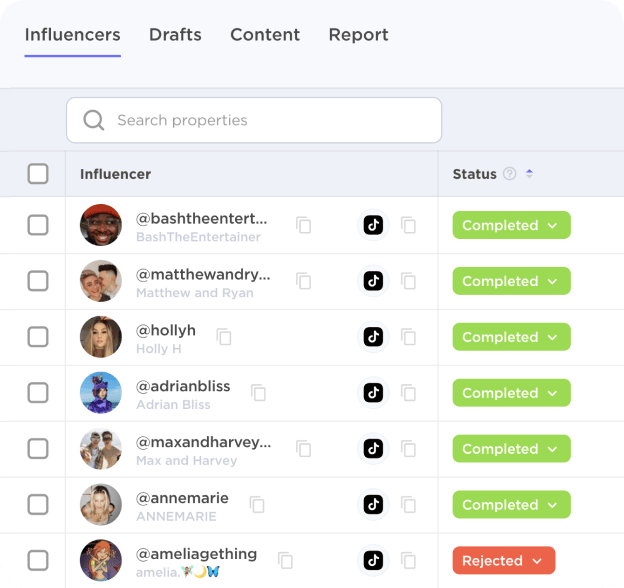Check the box for @hollyh

tap(38, 337)
